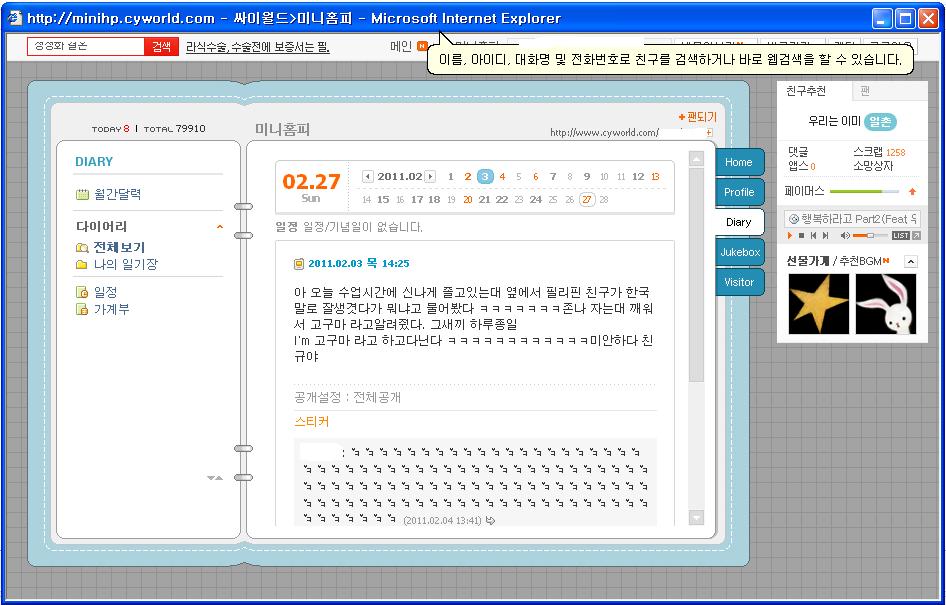This screenshot has width=946, height=605.
Task: Focus the search input field at top
Action: coord(86,46)
